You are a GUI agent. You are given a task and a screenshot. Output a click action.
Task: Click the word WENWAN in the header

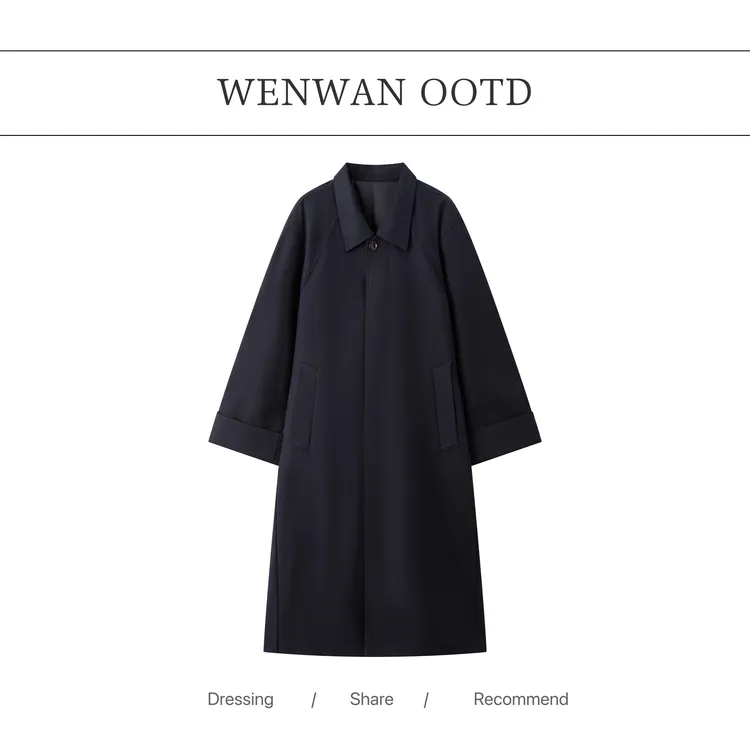[311, 92]
